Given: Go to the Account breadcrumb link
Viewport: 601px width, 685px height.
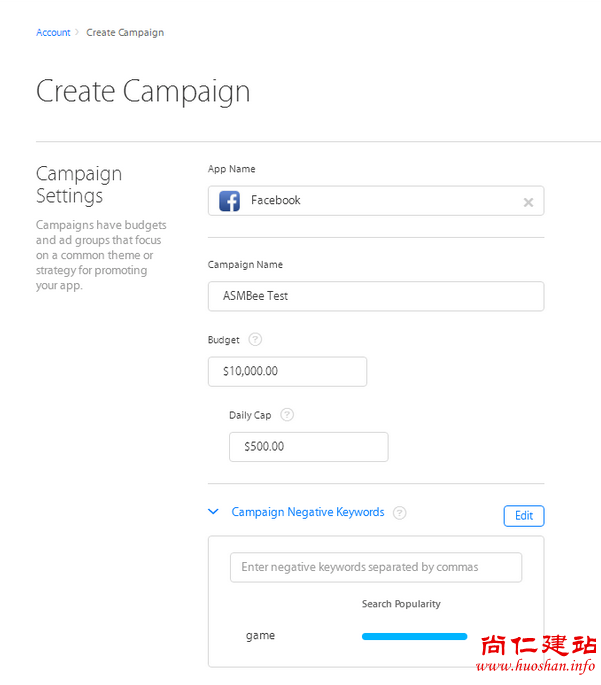Looking at the screenshot, I should pos(53,33).
